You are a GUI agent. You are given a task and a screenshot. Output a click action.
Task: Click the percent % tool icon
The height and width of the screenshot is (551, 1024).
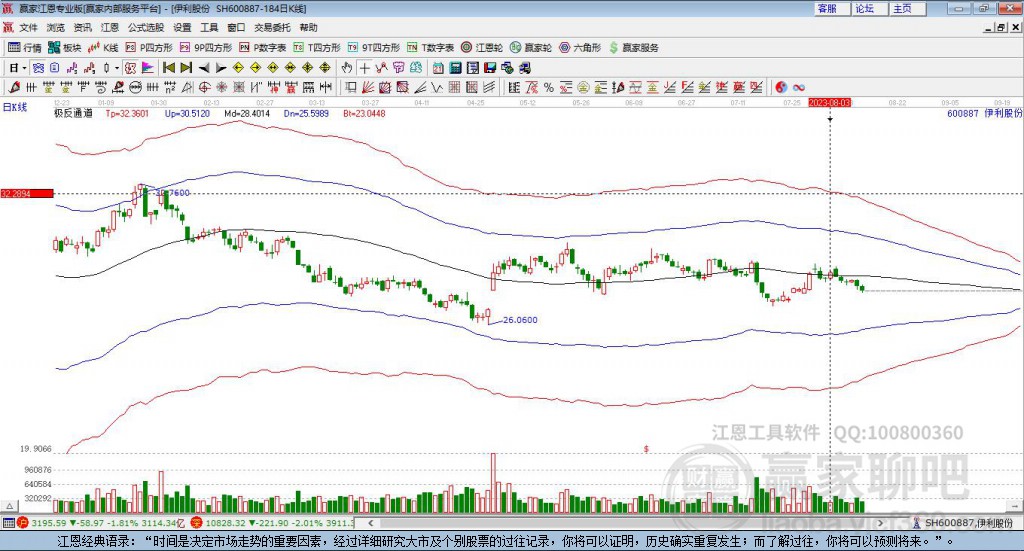[x=549, y=87]
